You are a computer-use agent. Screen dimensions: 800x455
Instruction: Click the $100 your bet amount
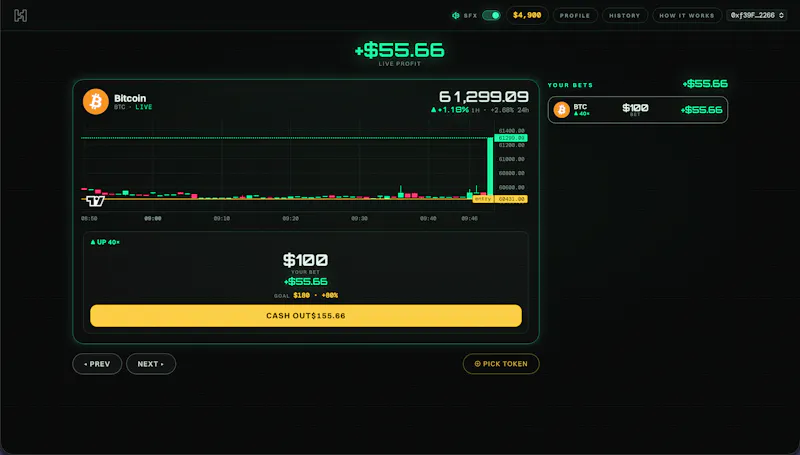tap(306, 260)
